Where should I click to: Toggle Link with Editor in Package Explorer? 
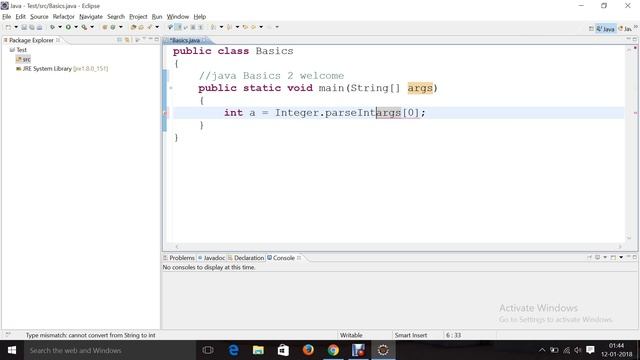coord(127,40)
